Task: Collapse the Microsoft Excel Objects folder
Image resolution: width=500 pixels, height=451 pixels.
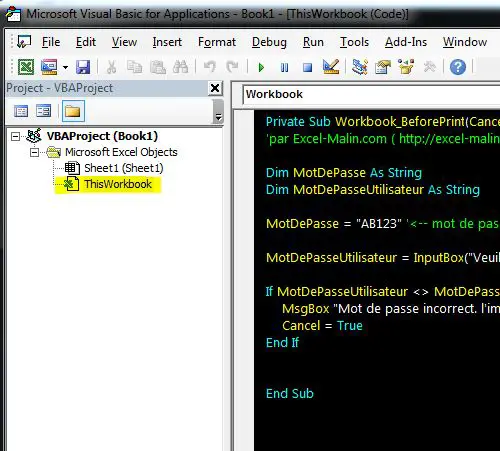Action: click(34, 153)
